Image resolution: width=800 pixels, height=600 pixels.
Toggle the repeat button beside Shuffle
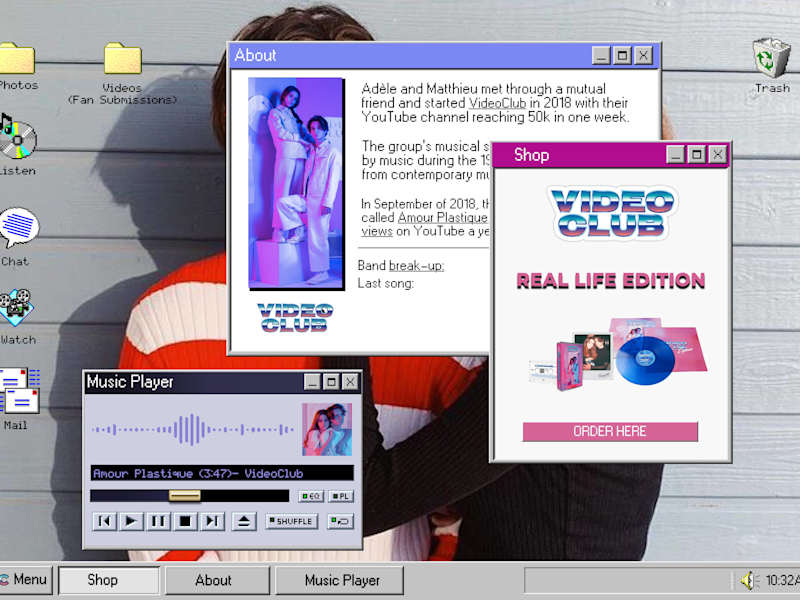pos(340,521)
